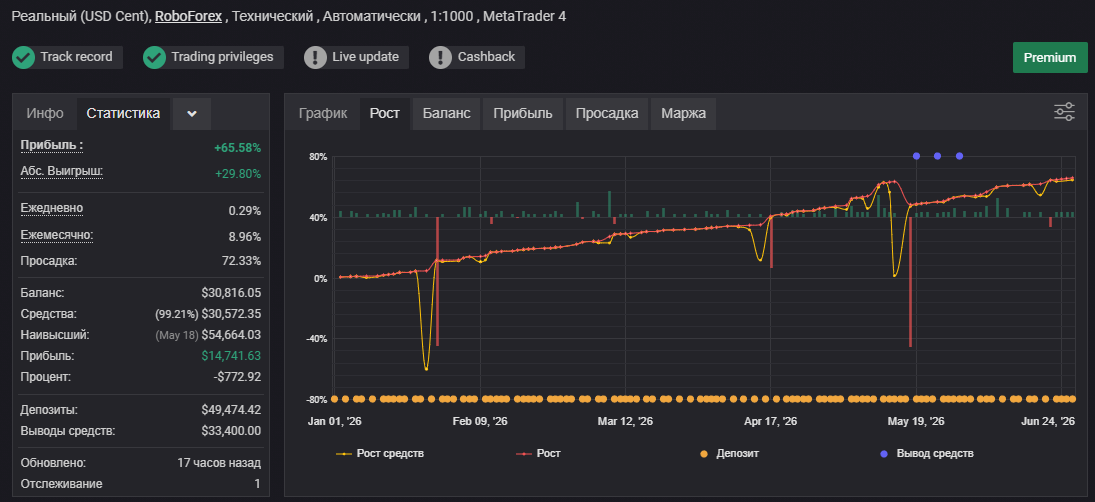Open chart settings sliders icon
Image resolution: width=1095 pixels, height=502 pixels.
(1064, 112)
